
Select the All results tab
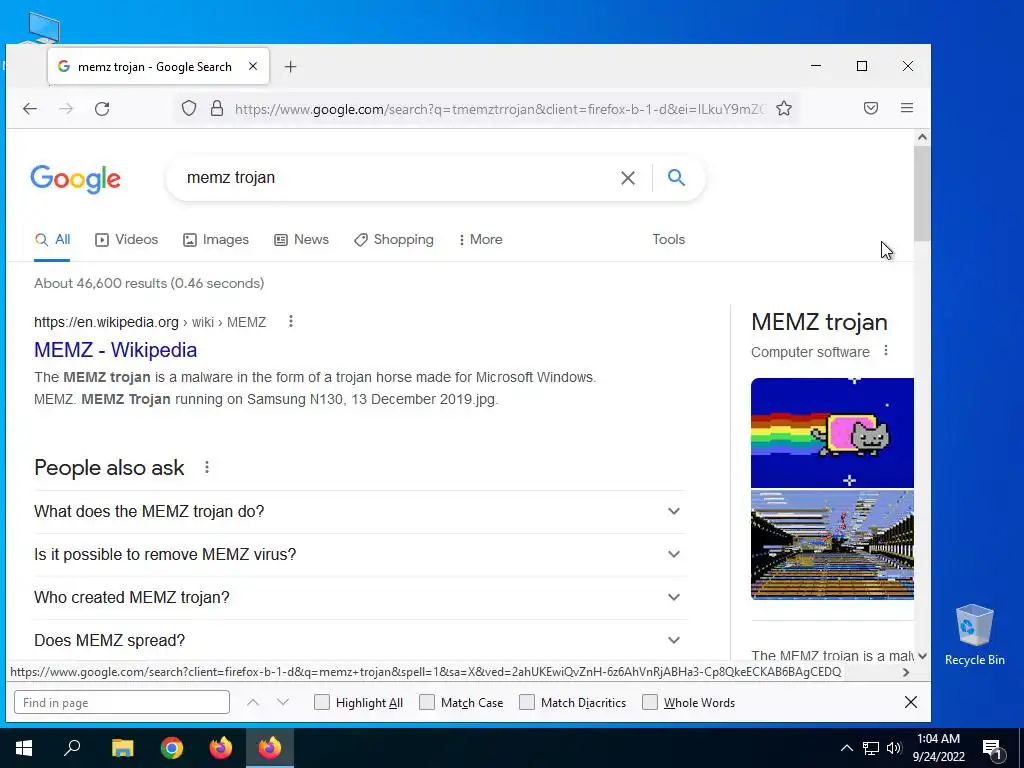pyautogui.click(x=52, y=240)
